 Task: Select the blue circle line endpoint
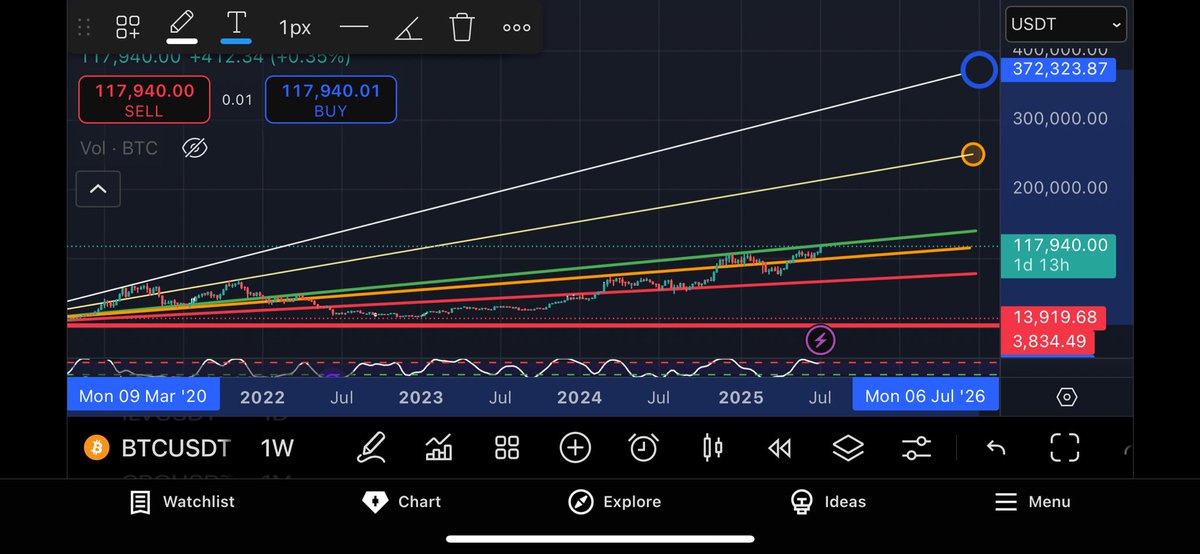(x=978, y=70)
